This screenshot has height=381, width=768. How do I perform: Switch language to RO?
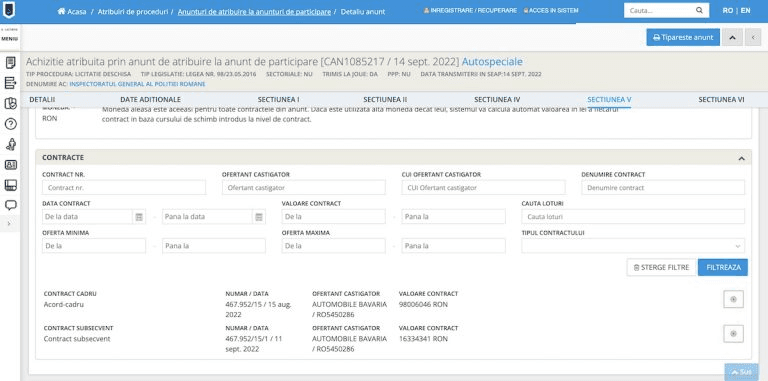727,10
